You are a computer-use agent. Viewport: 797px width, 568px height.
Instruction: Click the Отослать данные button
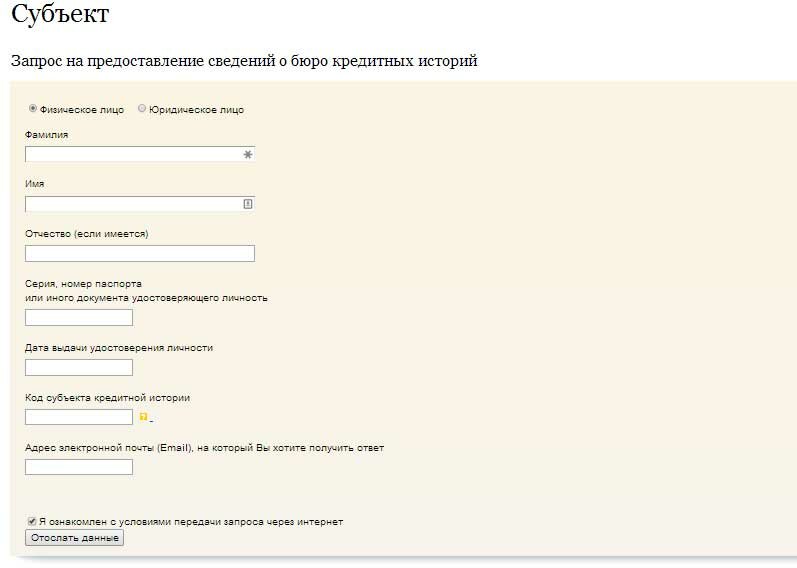pyautogui.click(x=74, y=538)
